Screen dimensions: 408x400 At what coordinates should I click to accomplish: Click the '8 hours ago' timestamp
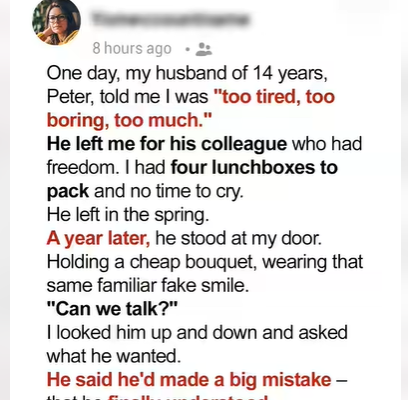(132, 49)
